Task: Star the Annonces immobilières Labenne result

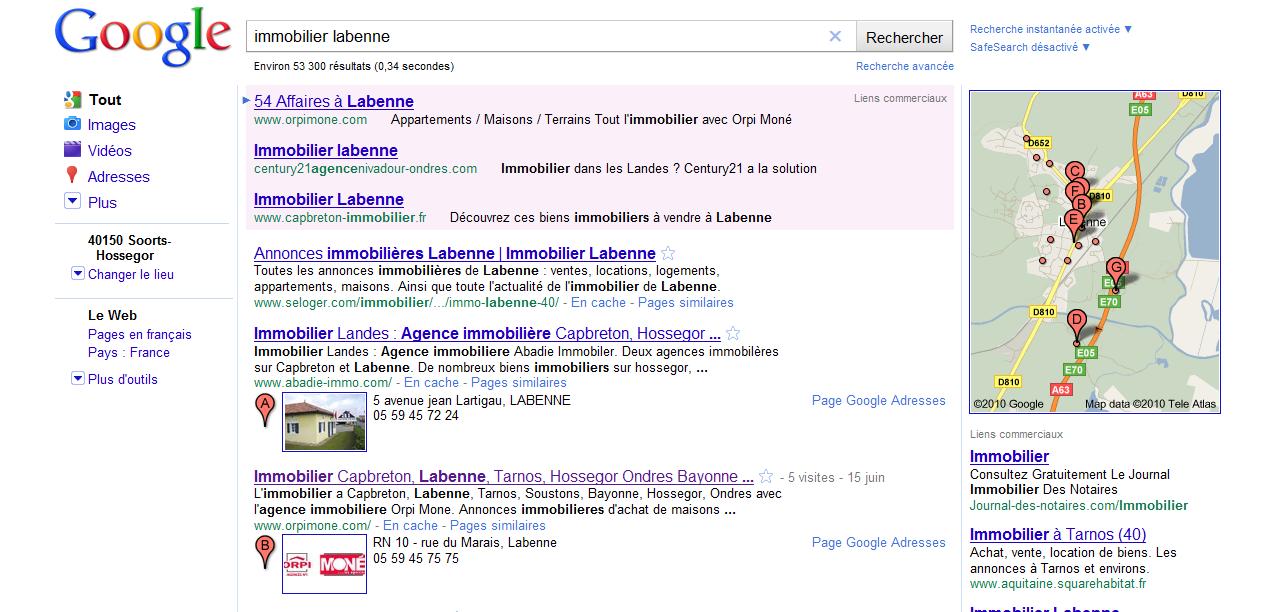Action: (669, 253)
